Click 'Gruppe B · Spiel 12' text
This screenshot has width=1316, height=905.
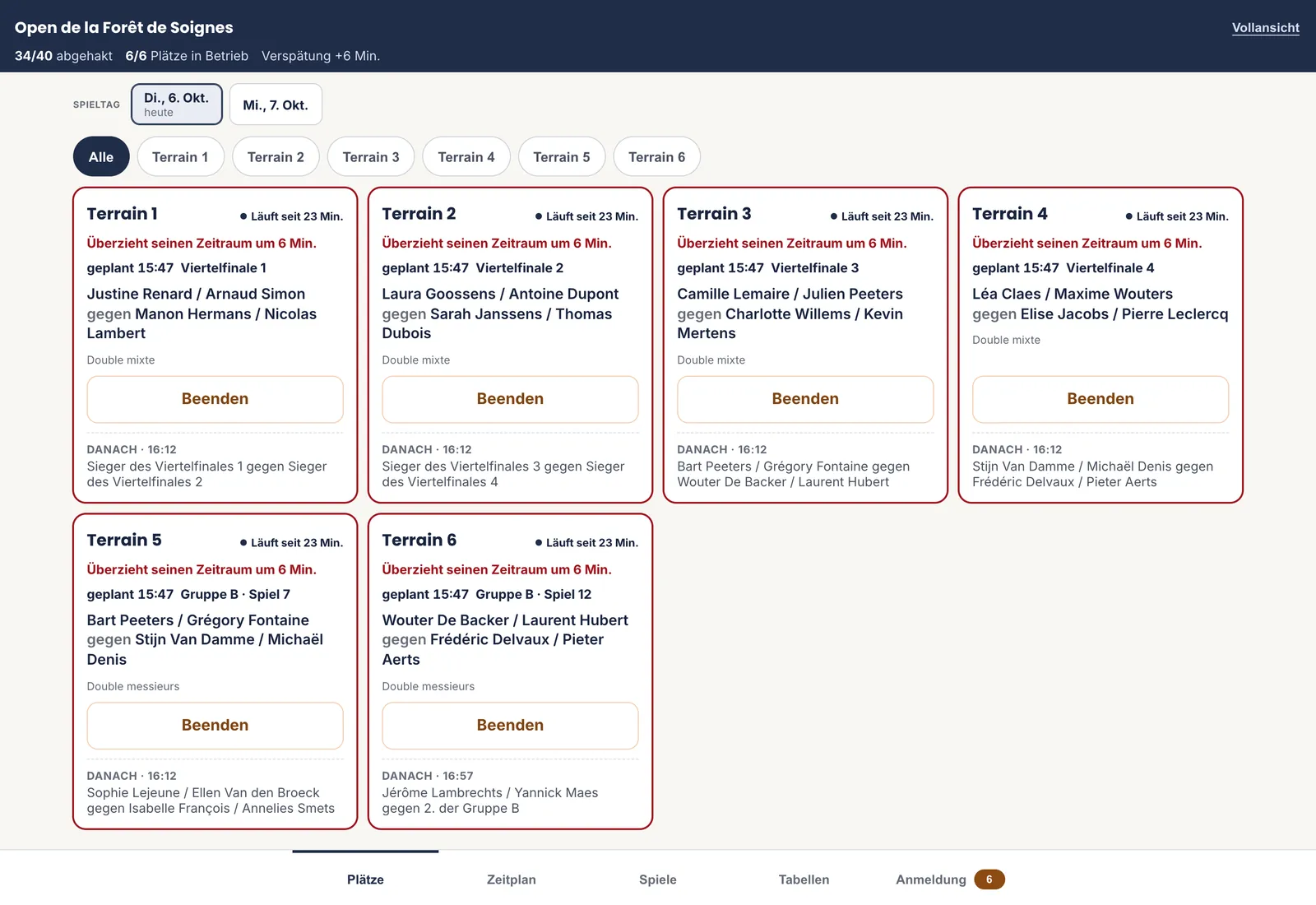(x=534, y=595)
